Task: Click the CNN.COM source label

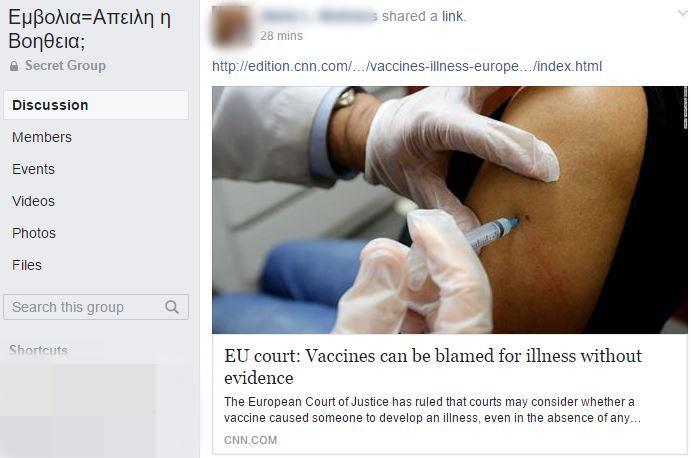Action: pyautogui.click(x=251, y=440)
